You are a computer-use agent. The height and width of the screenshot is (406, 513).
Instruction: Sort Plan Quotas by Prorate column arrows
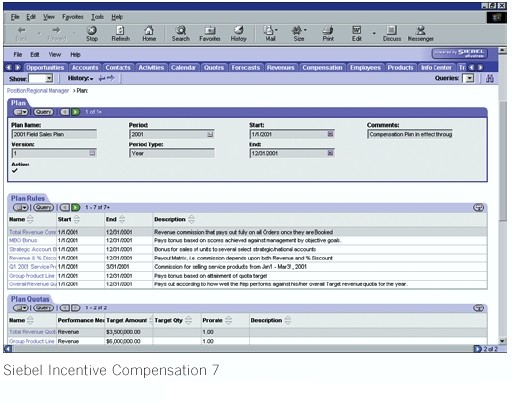pyautogui.click(x=228, y=320)
